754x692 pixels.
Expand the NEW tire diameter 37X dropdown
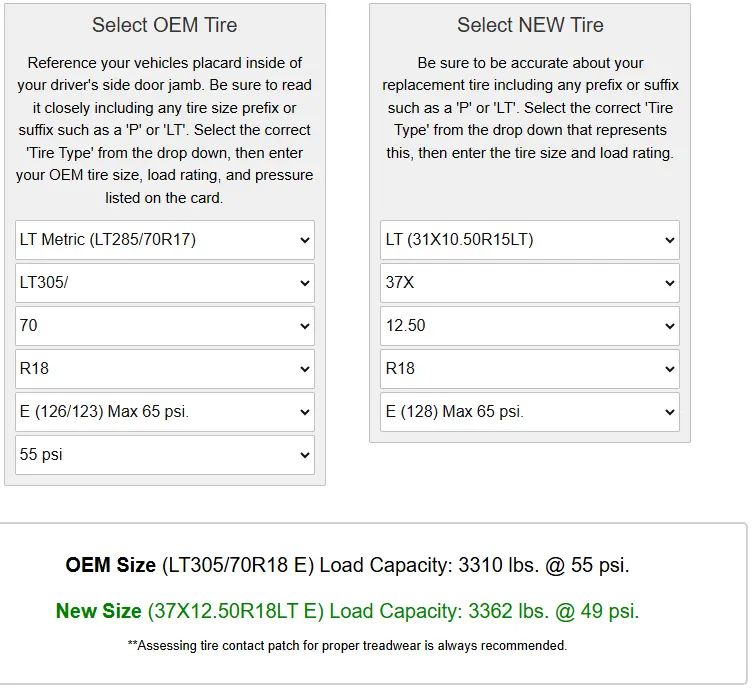click(x=530, y=283)
